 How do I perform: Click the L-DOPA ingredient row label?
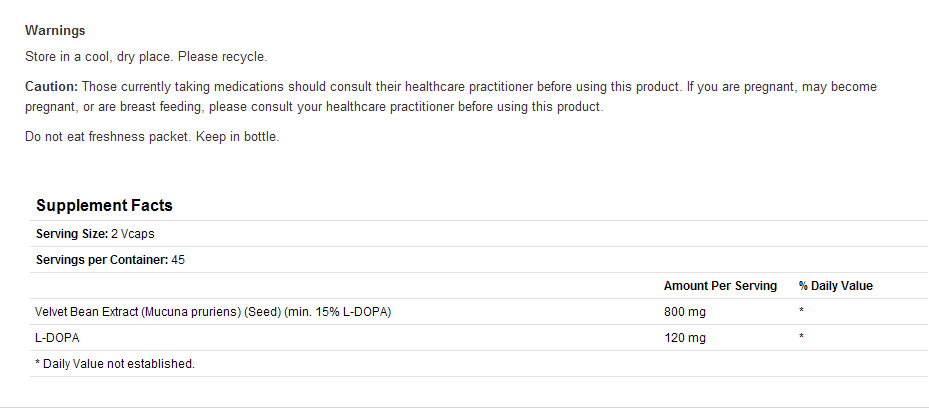click(57, 338)
